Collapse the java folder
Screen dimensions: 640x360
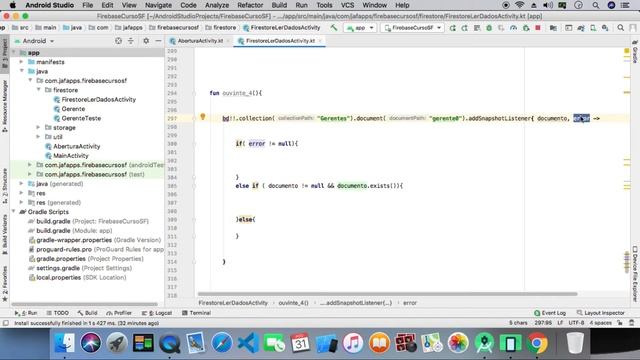point(22,71)
